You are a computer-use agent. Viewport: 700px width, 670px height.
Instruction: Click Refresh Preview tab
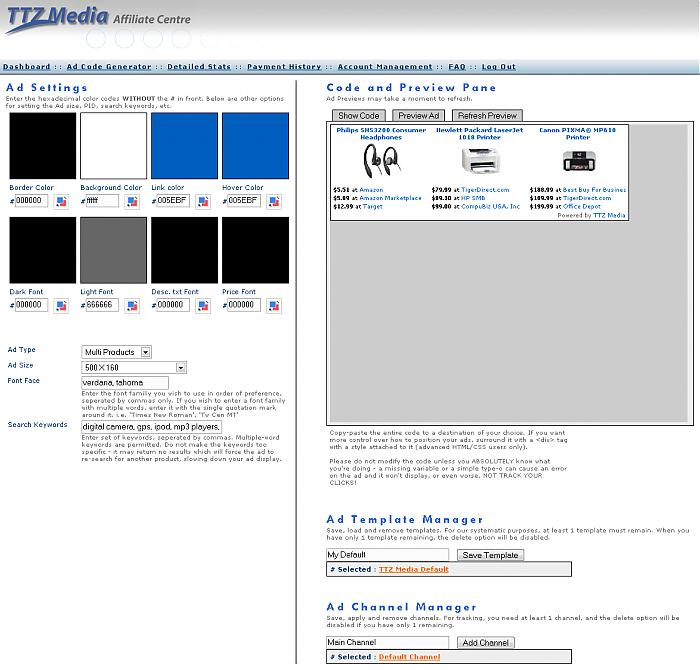tap(487, 116)
